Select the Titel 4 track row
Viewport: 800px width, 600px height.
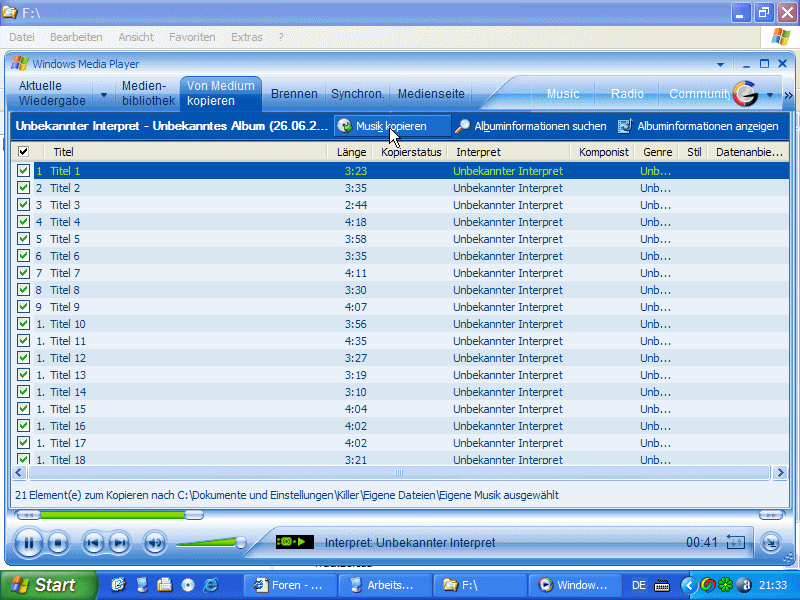(x=411, y=222)
